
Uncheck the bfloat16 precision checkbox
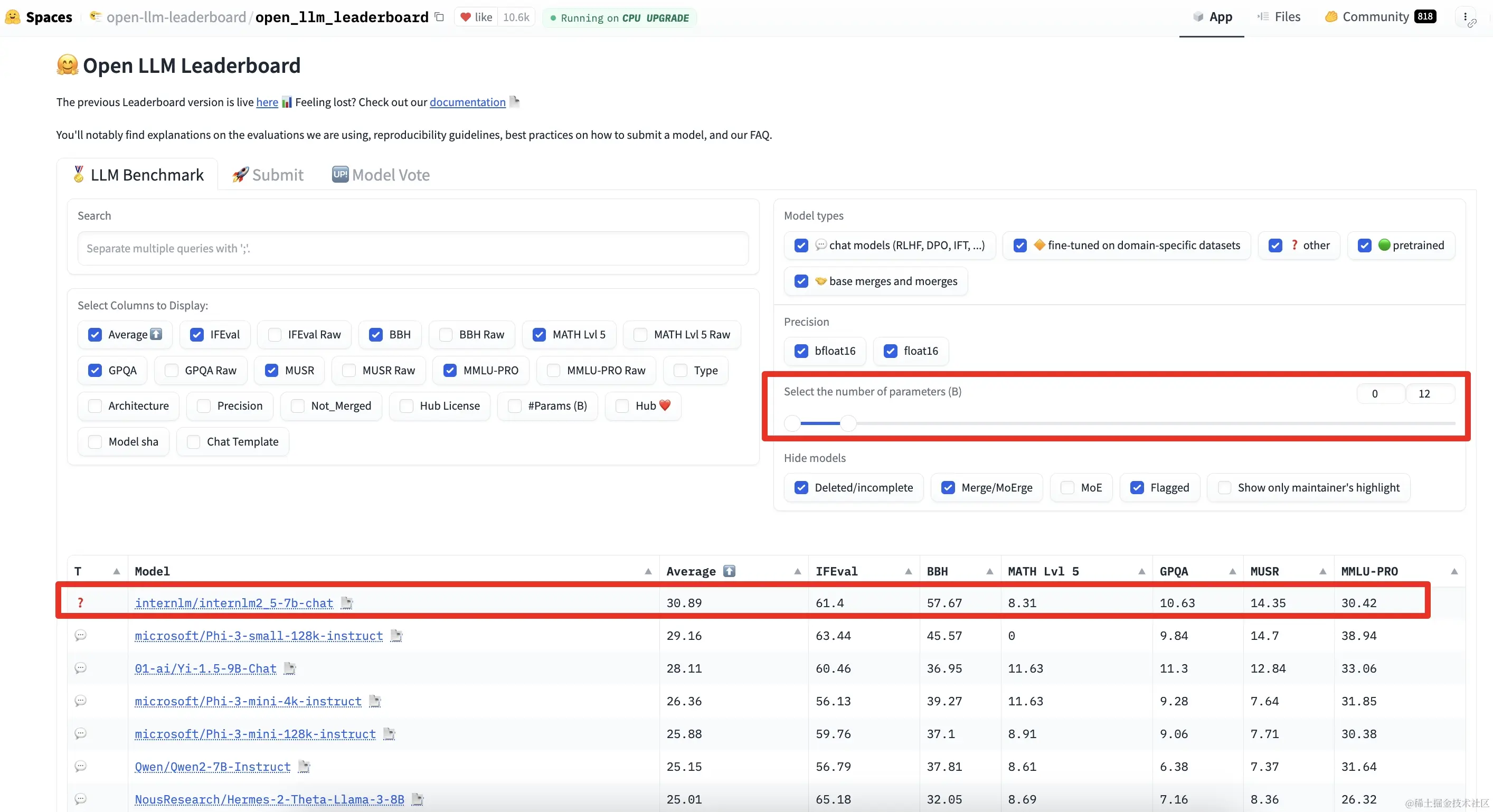coord(801,351)
